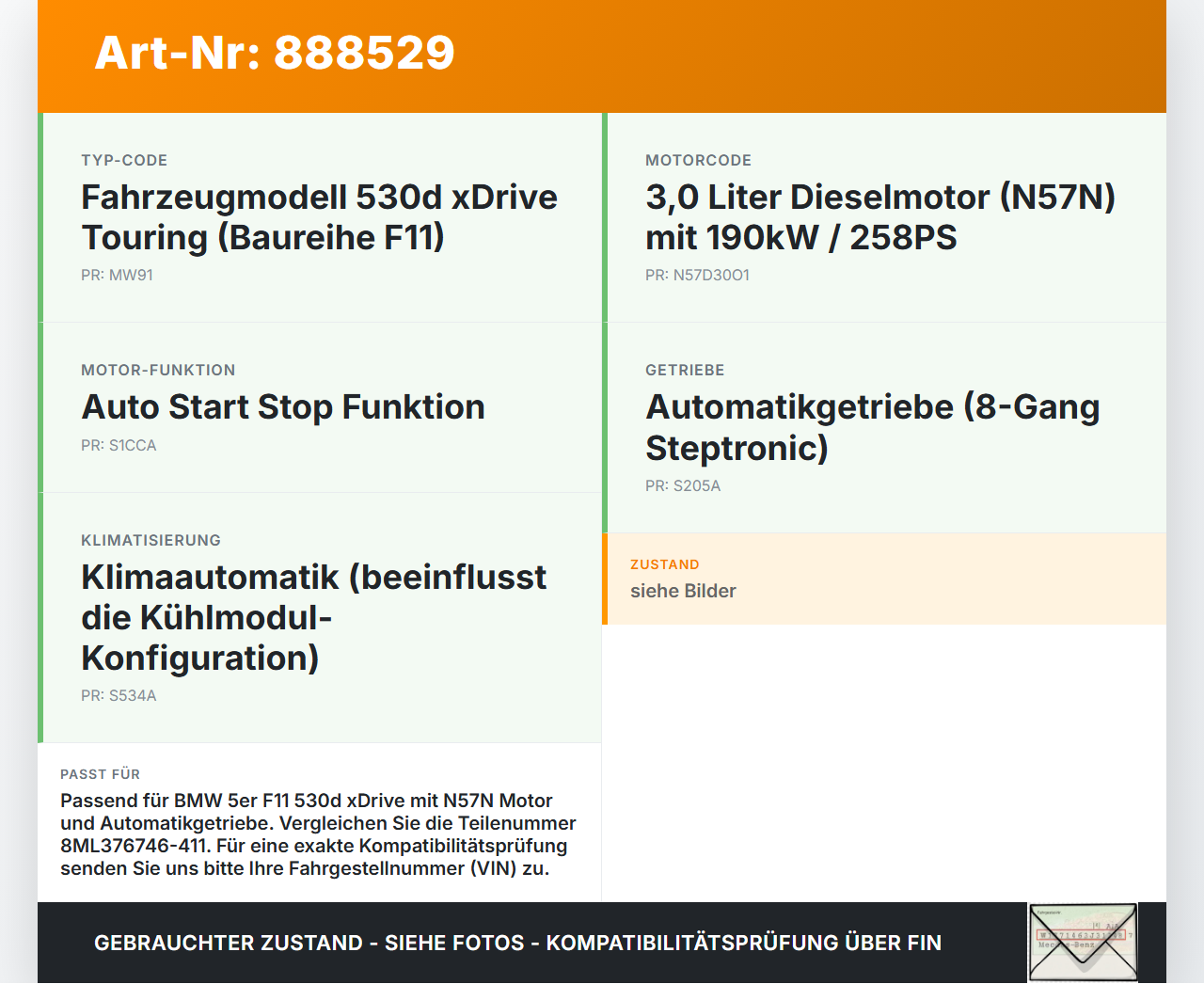The width and height of the screenshot is (1204, 984).
Task: Click the PASST FÜR section label
Action: coord(100,774)
